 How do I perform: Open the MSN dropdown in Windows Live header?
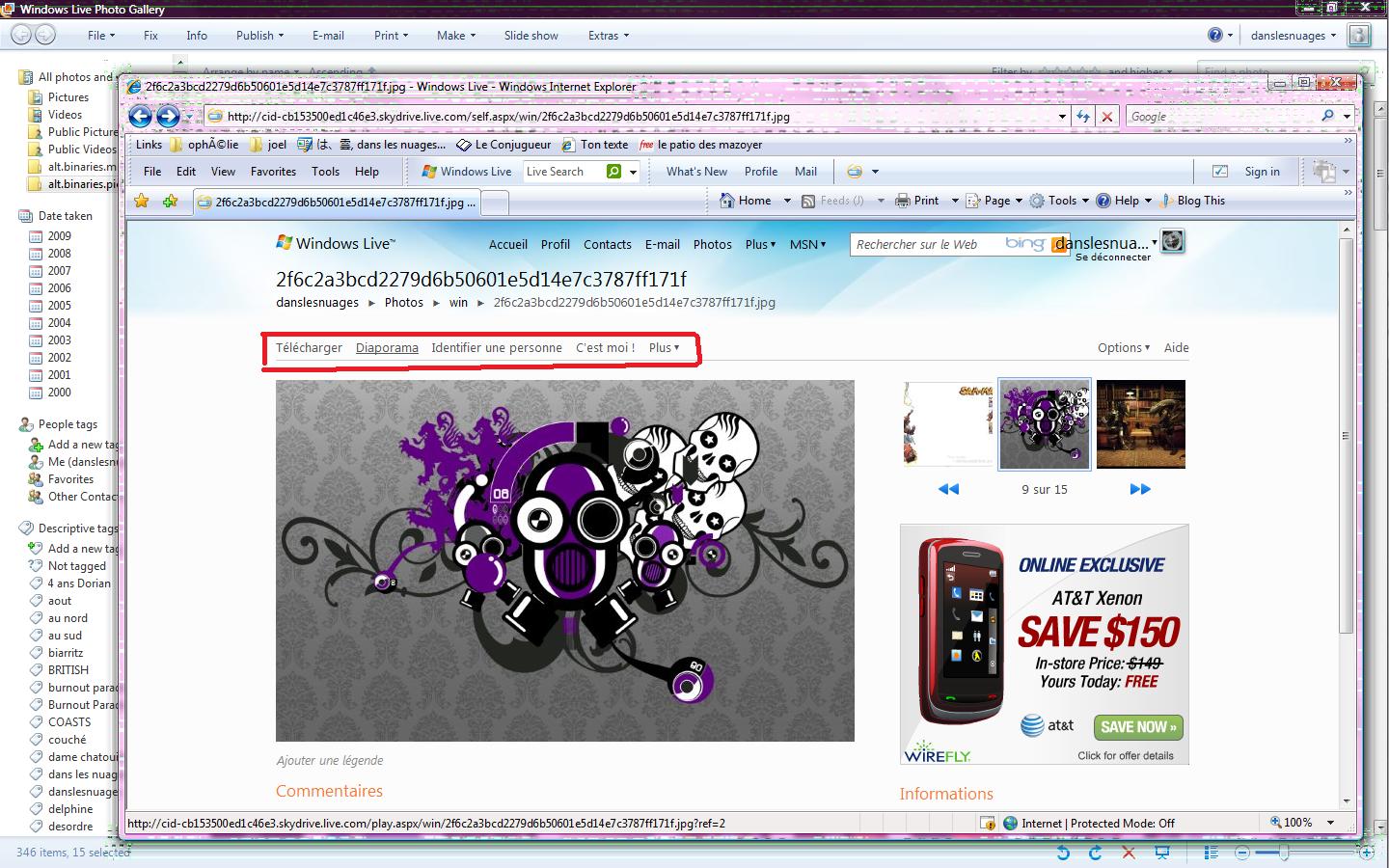(807, 245)
